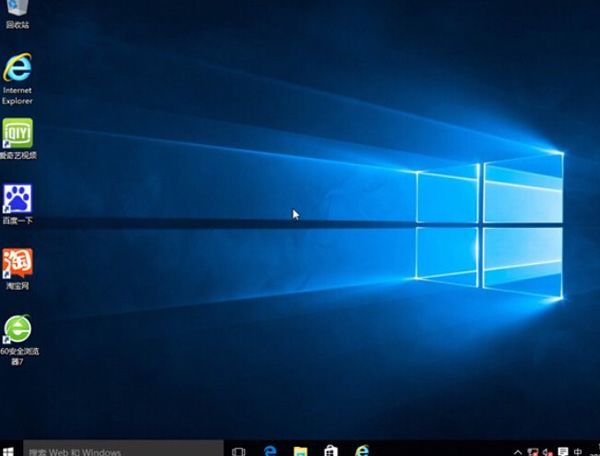Open the Windows Start menu

(8, 451)
